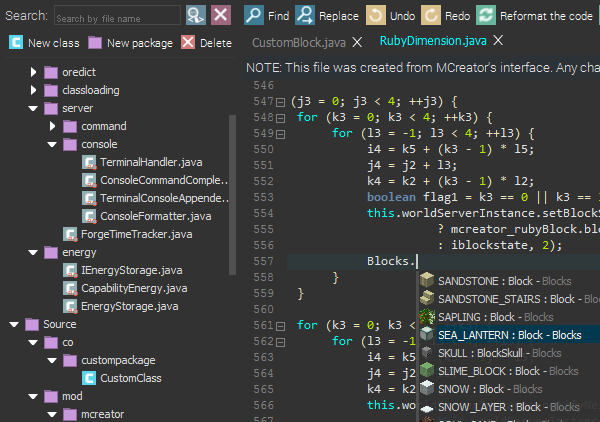600x422 pixels.
Task: Collapse the custompackage folder
Action: coord(52,360)
